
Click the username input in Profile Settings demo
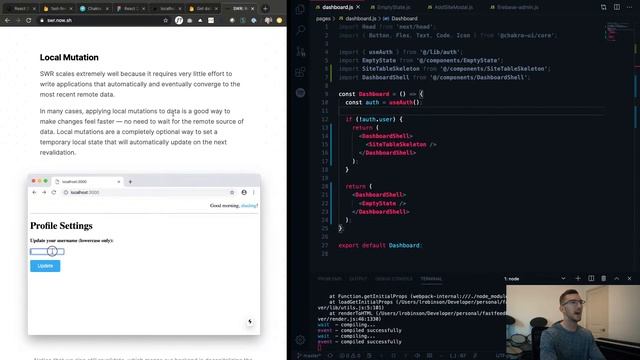47,251
